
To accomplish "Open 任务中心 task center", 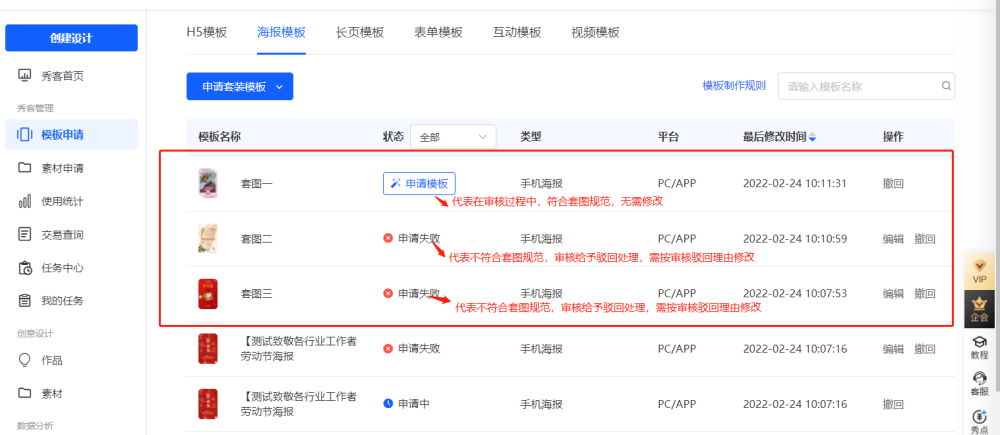I will [62, 268].
